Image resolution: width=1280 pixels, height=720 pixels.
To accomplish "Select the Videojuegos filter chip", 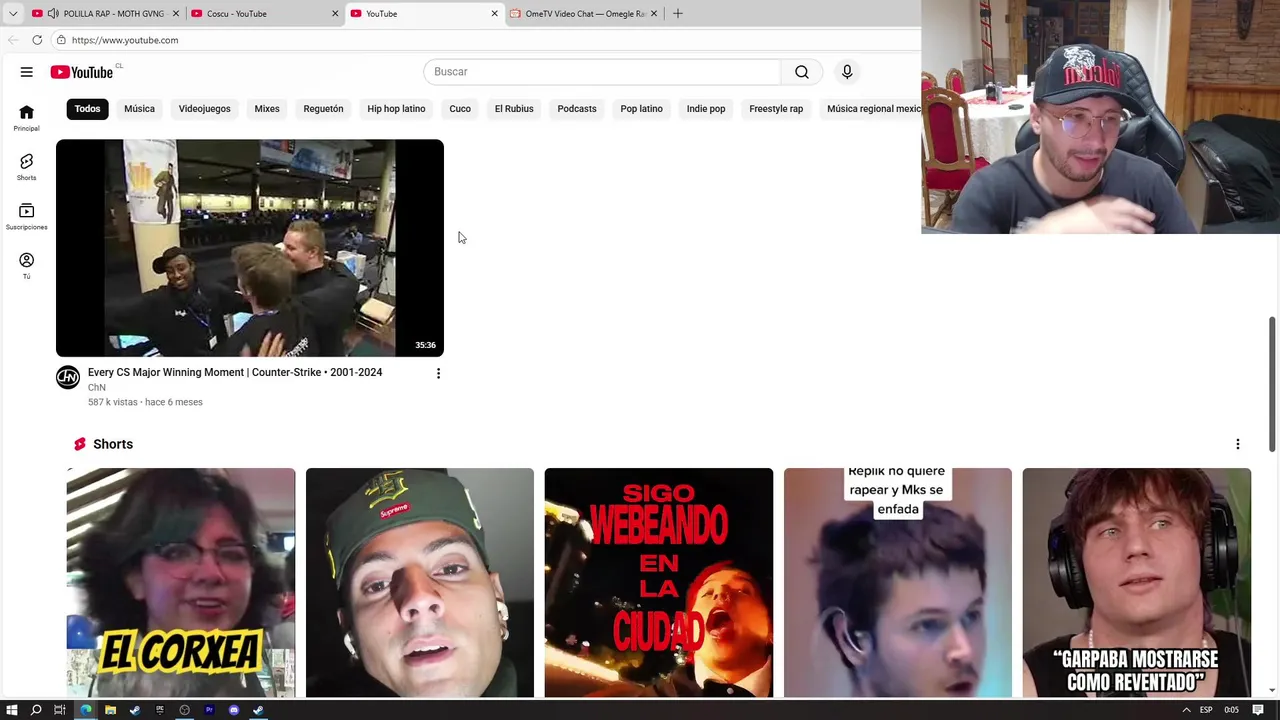I will coord(204,108).
